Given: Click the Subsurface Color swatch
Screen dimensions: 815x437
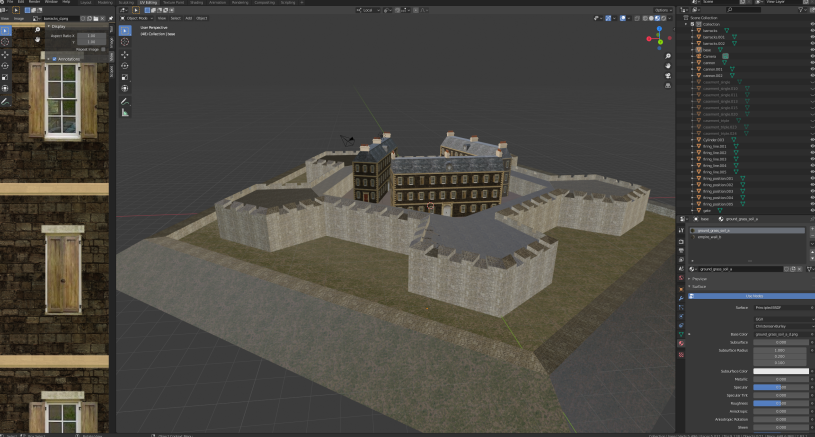Looking at the screenshot, I should click(781, 371).
